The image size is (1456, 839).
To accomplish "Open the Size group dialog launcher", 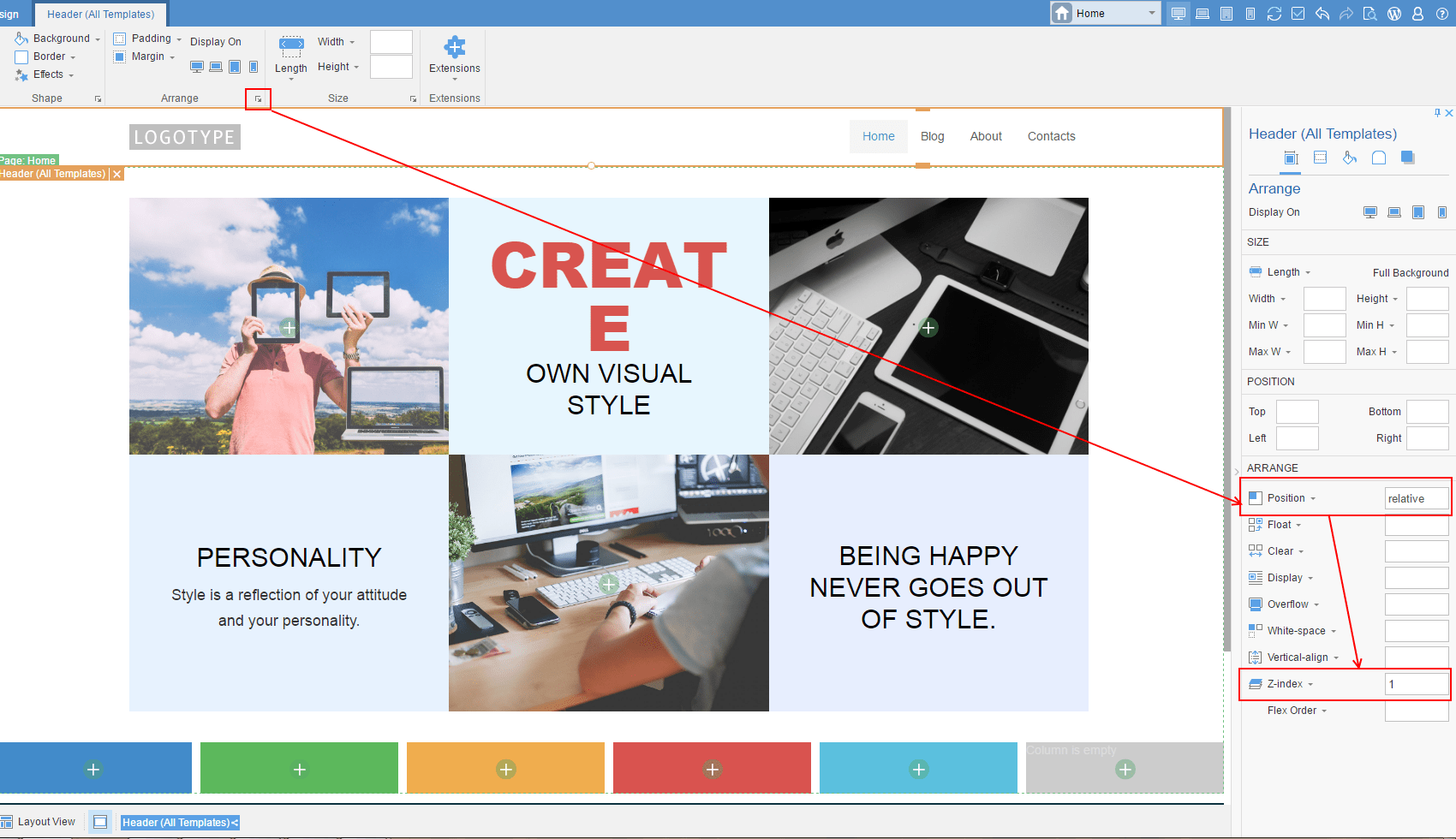I will 414,99.
